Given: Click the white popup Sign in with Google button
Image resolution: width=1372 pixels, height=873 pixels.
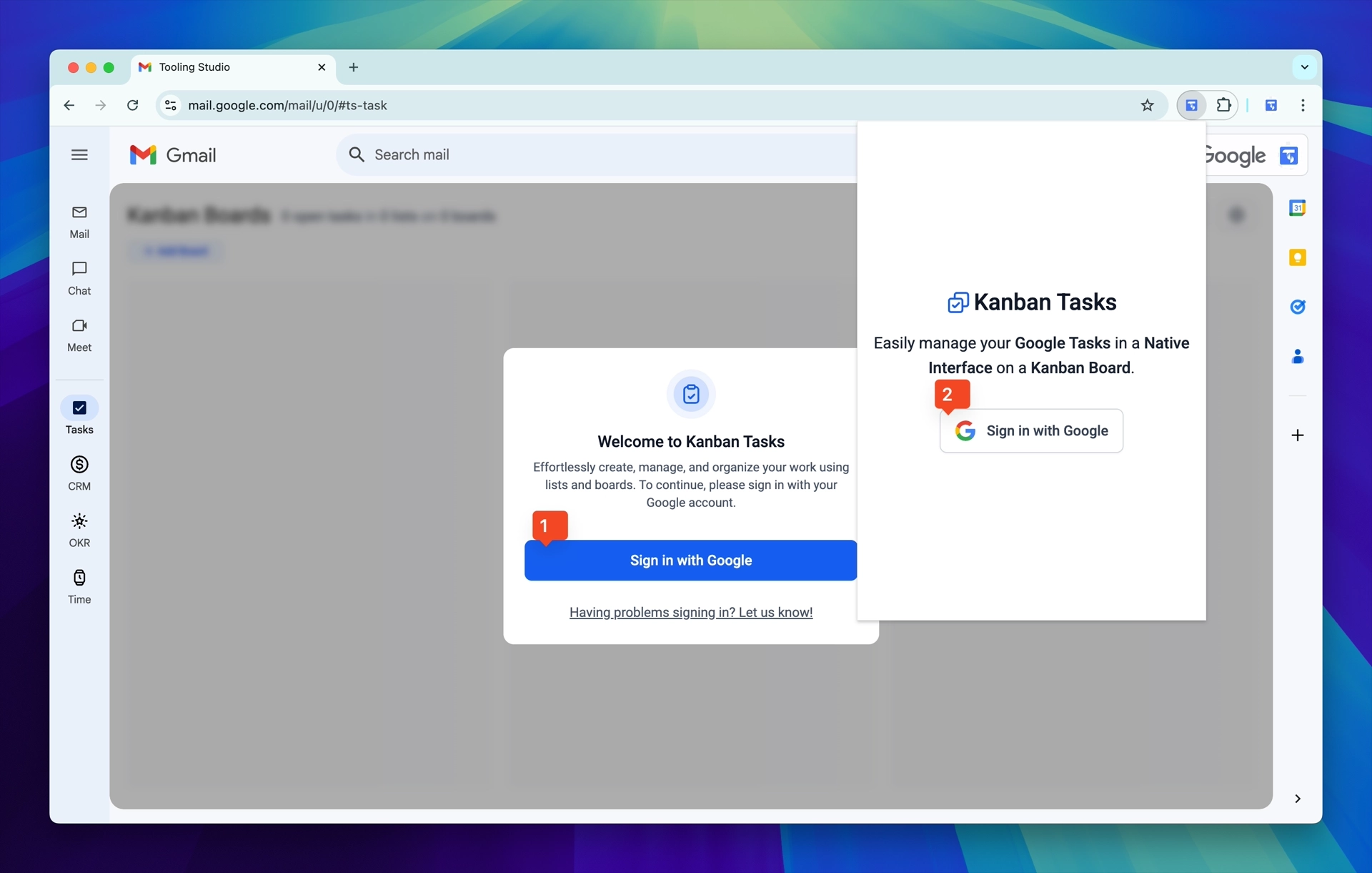Looking at the screenshot, I should click(x=1030, y=430).
